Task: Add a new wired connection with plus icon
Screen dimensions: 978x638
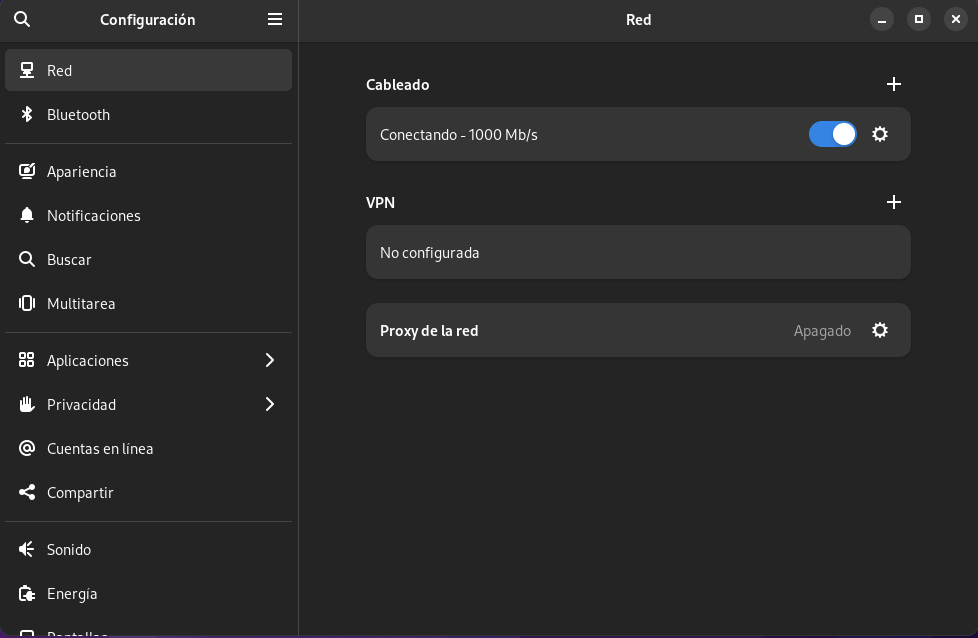Action: pos(894,85)
